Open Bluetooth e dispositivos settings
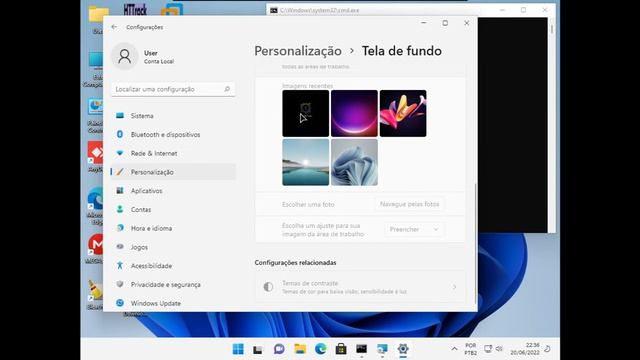The height and width of the screenshot is (360, 640). pos(173,135)
